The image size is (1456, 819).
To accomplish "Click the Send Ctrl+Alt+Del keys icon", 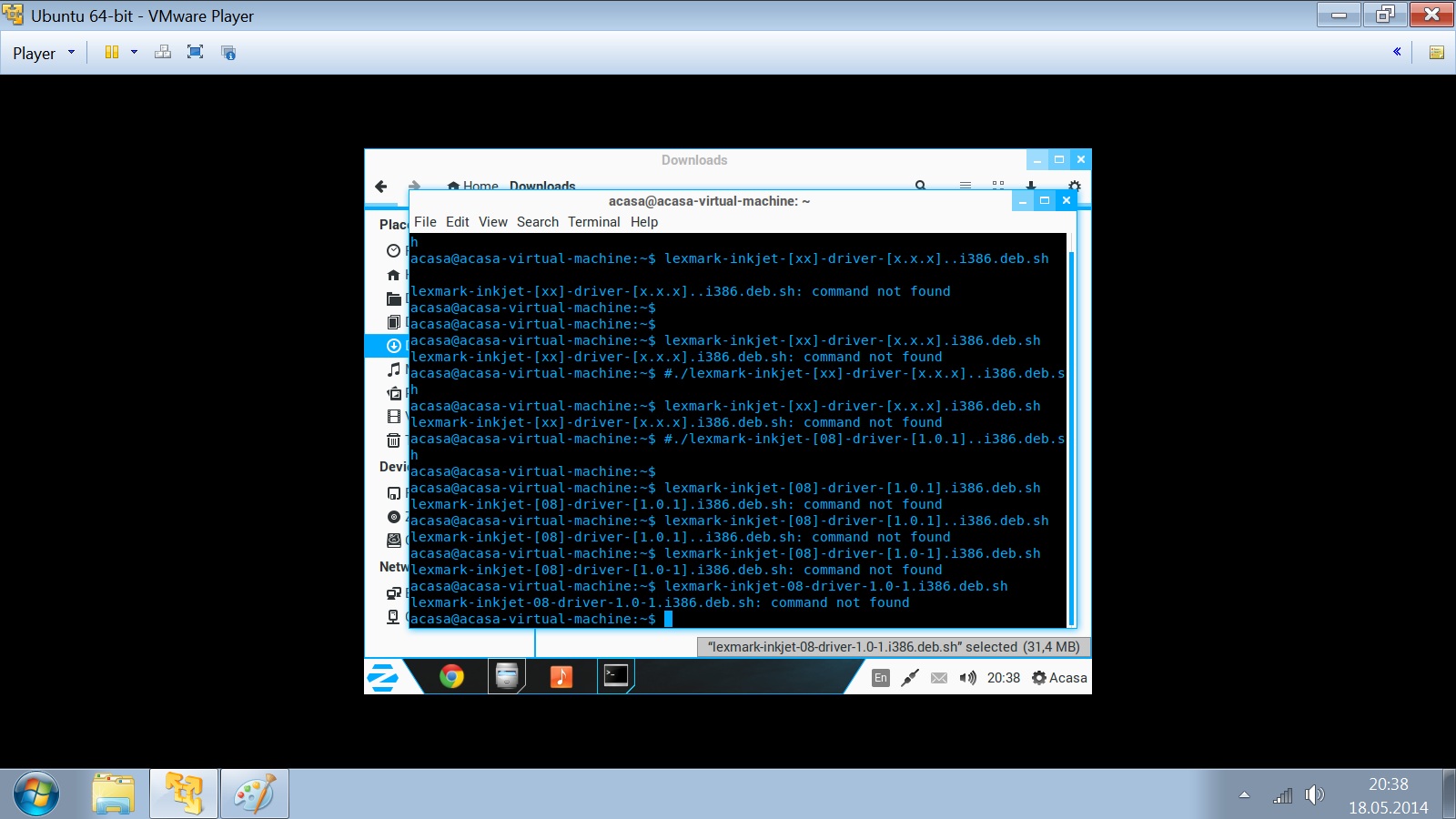I will coord(163,53).
